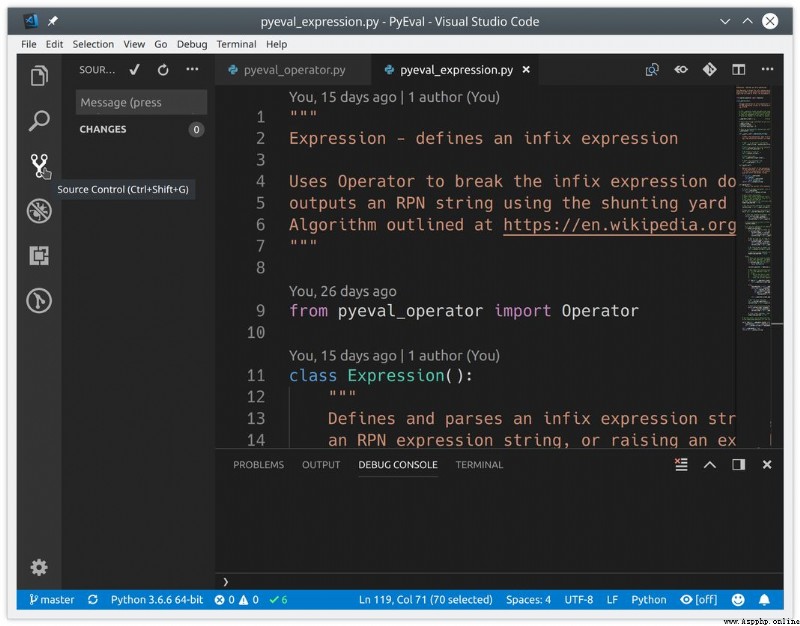
Task: Open the View menu
Action: (134, 44)
